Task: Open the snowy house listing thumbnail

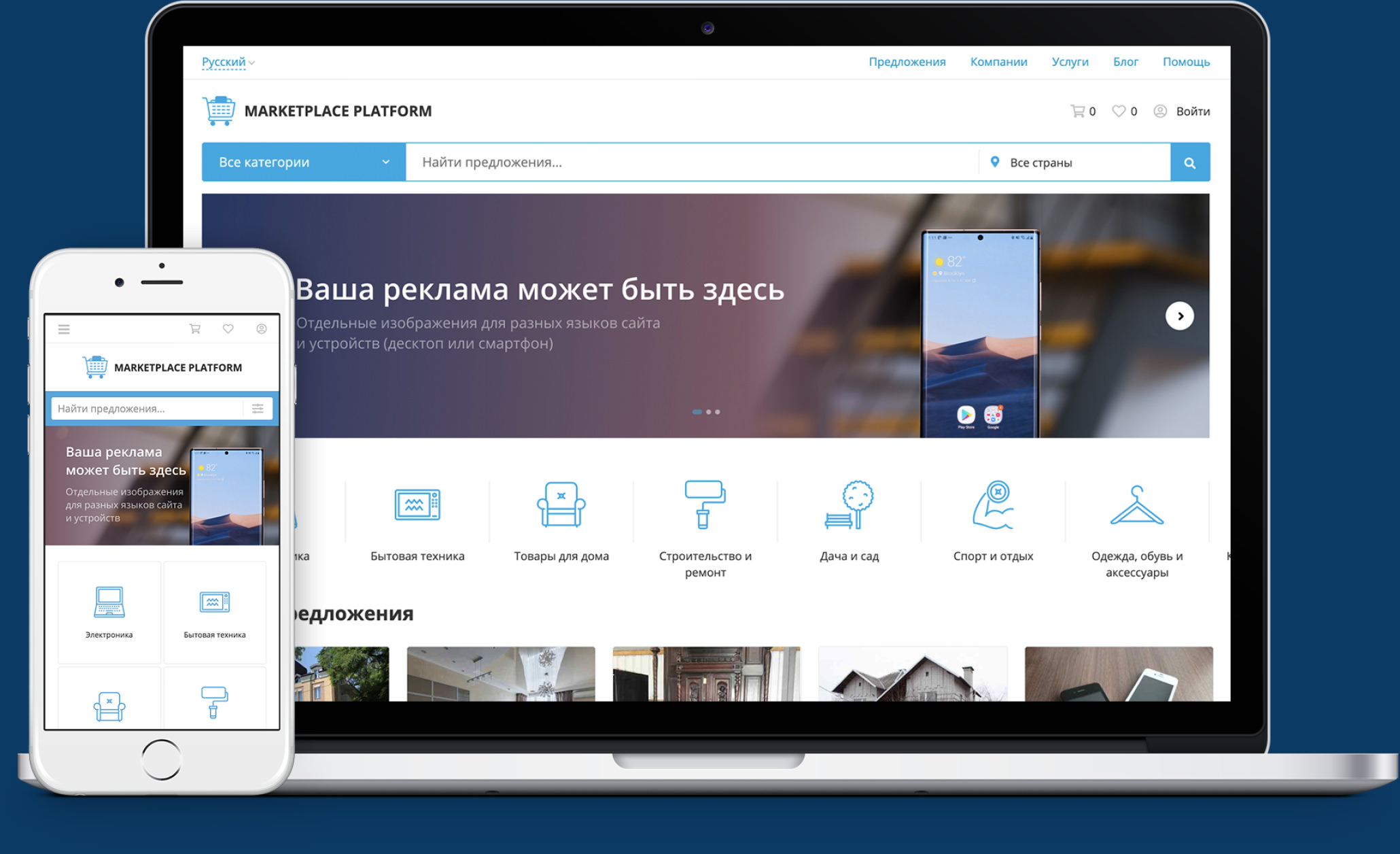Action: tap(913, 674)
